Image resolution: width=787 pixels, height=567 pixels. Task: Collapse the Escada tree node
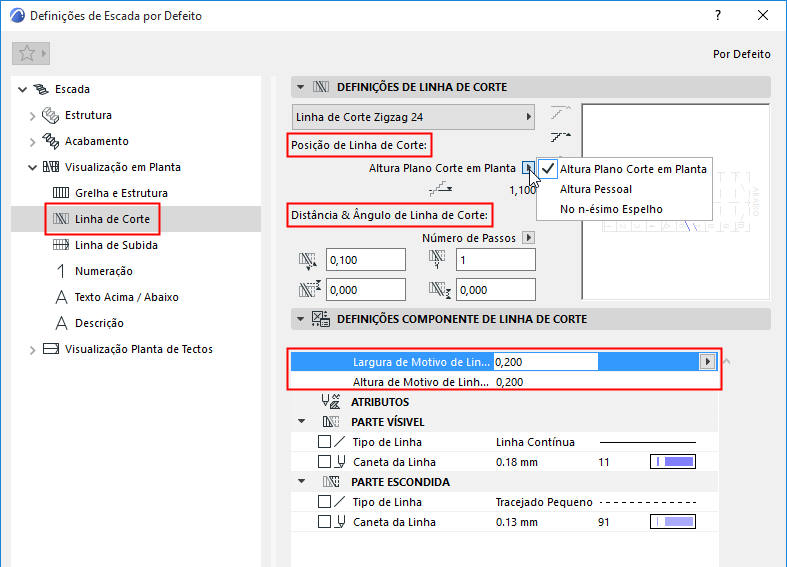[x=22, y=89]
